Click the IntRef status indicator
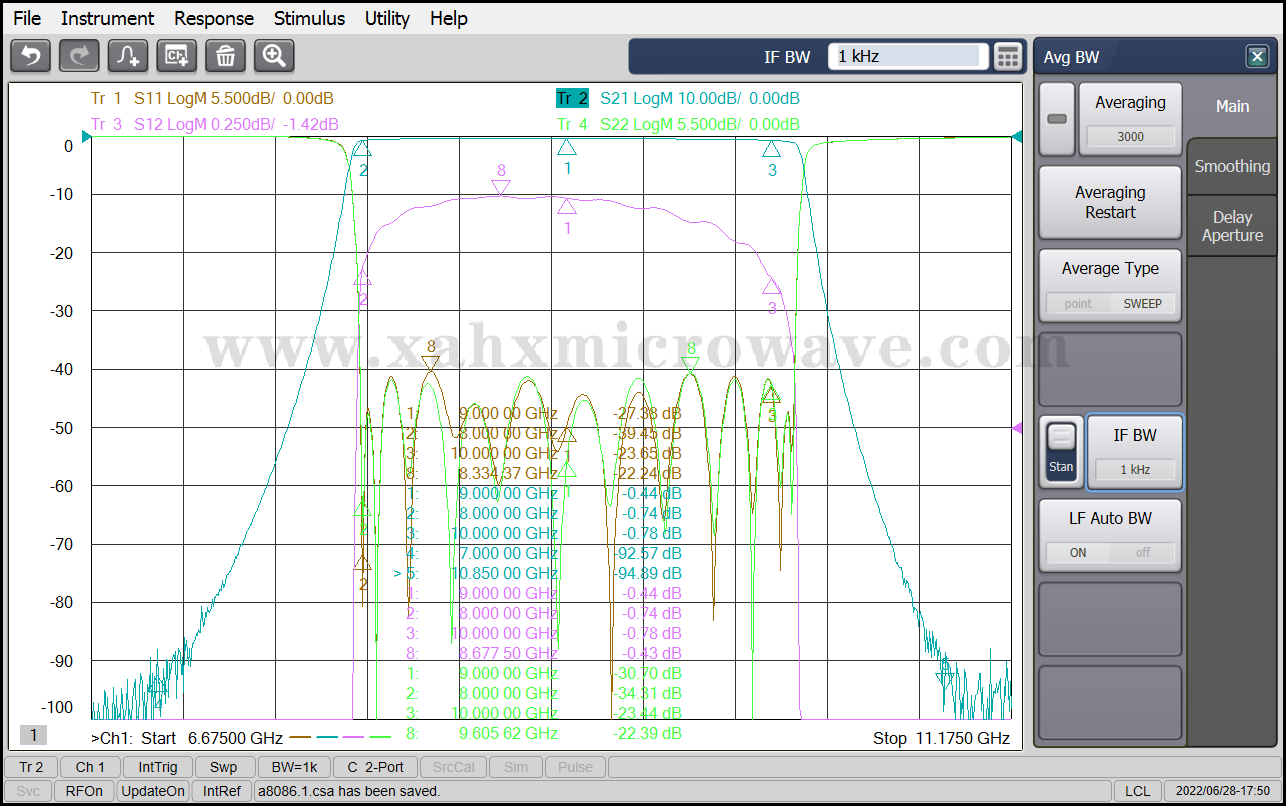Image resolution: width=1286 pixels, height=806 pixels. click(x=222, y=791)
